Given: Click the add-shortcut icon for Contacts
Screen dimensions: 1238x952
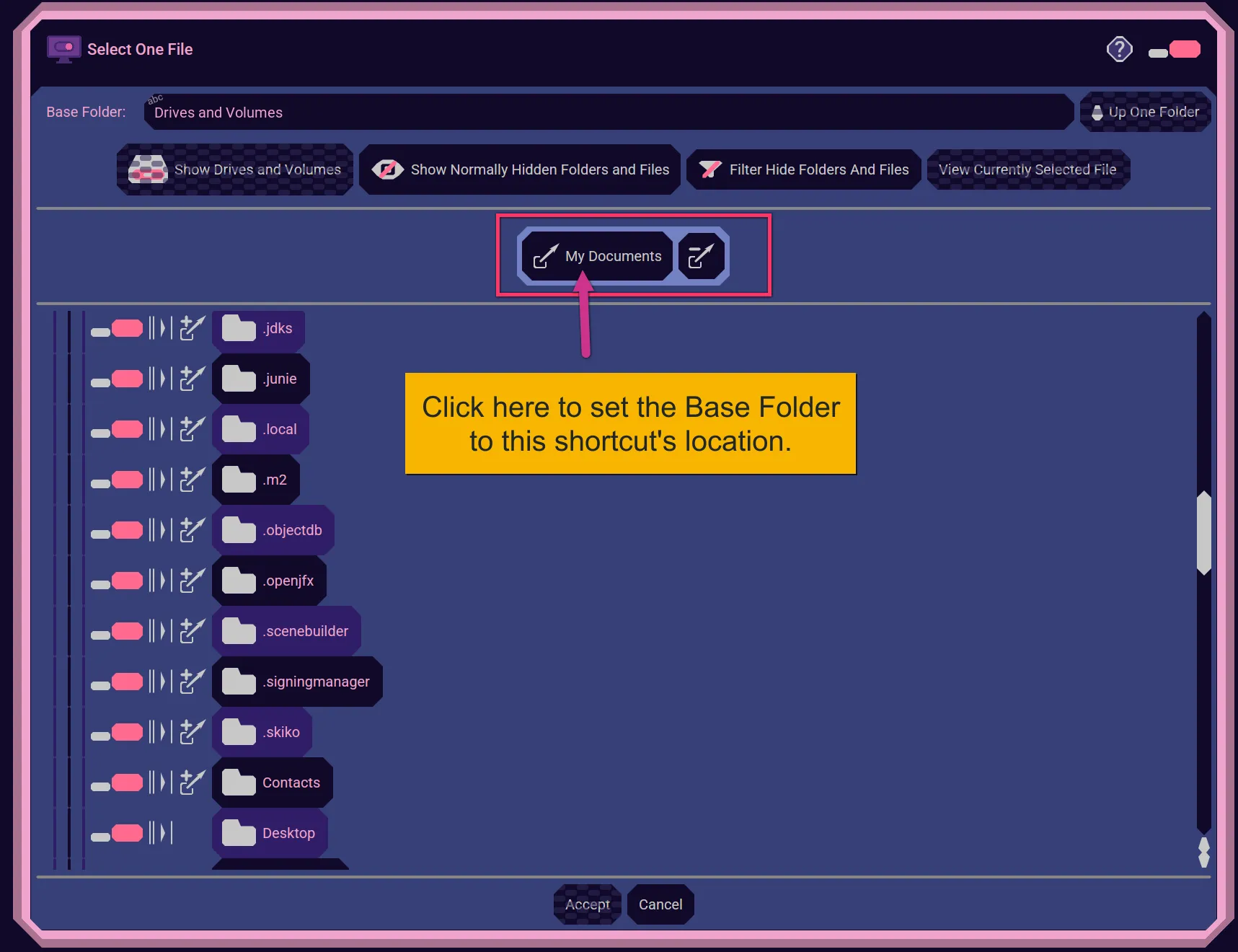Looking at the screenshot, I should (x=193, y=783).
